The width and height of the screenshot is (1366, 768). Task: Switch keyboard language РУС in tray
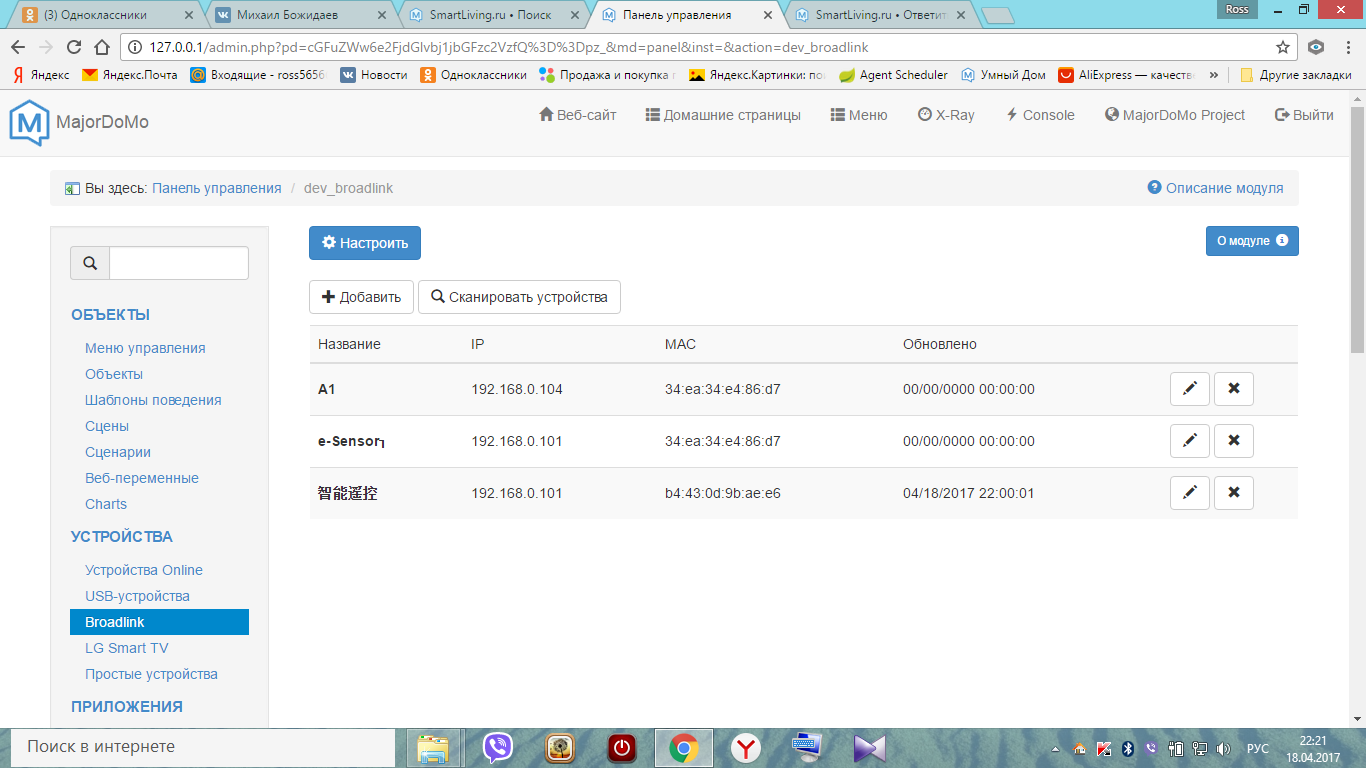point(1258,749)
